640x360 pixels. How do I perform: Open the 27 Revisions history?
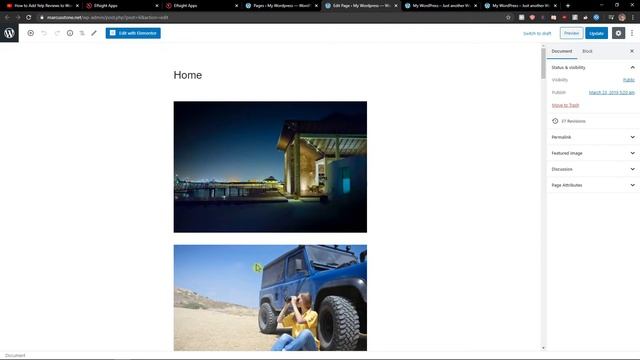pyautogui.click(x=593, y=121)
